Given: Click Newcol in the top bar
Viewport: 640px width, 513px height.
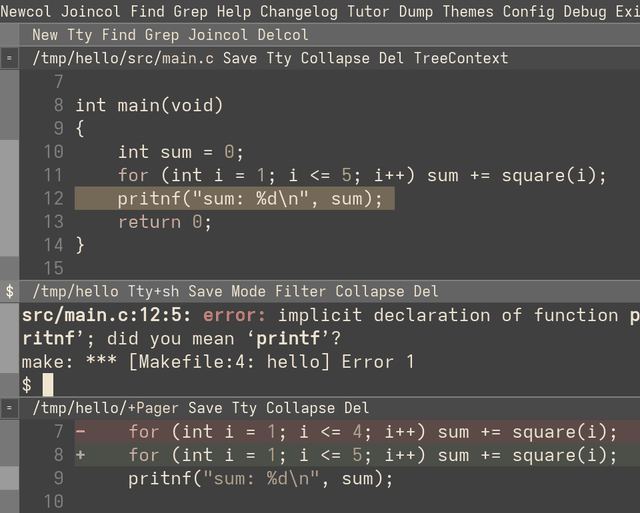Looking at the screenshot, I should click(x=26, y=11).
